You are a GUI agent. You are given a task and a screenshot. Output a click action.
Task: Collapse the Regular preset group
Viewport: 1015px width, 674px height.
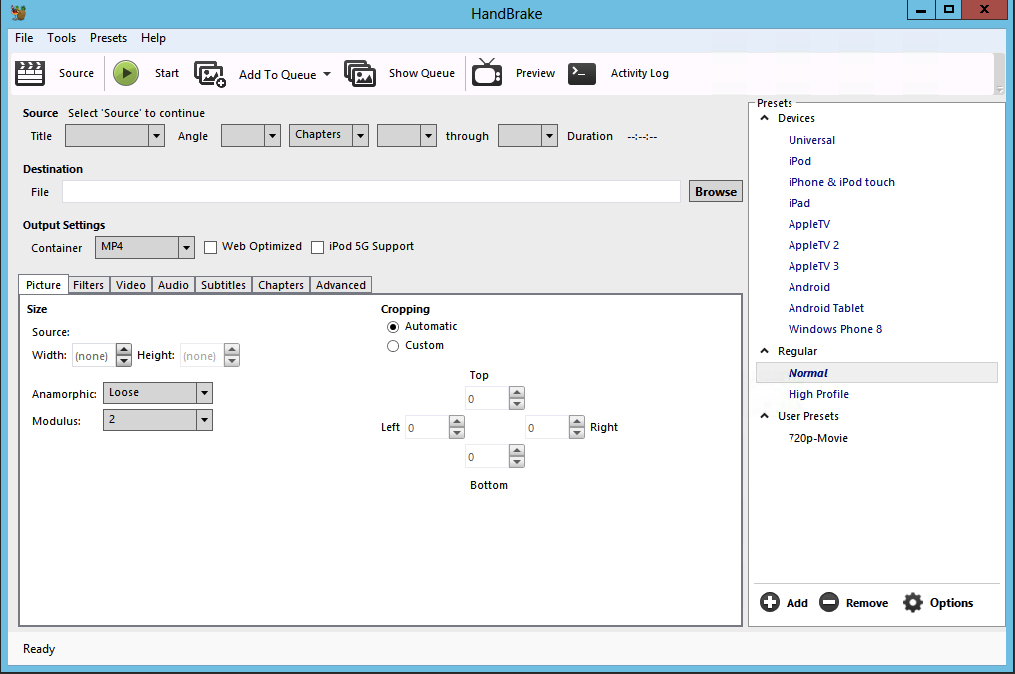coord(764,351)
